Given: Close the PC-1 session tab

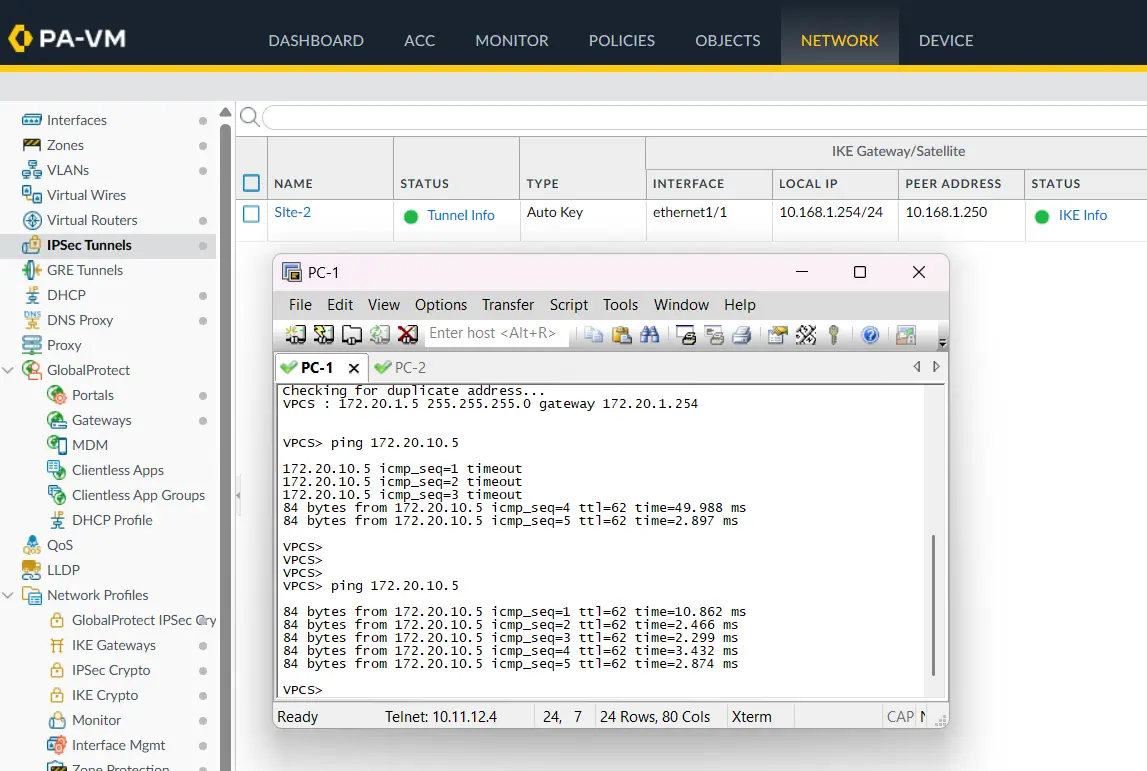Looking at the screenshot, I should click(x=353, y=368).
